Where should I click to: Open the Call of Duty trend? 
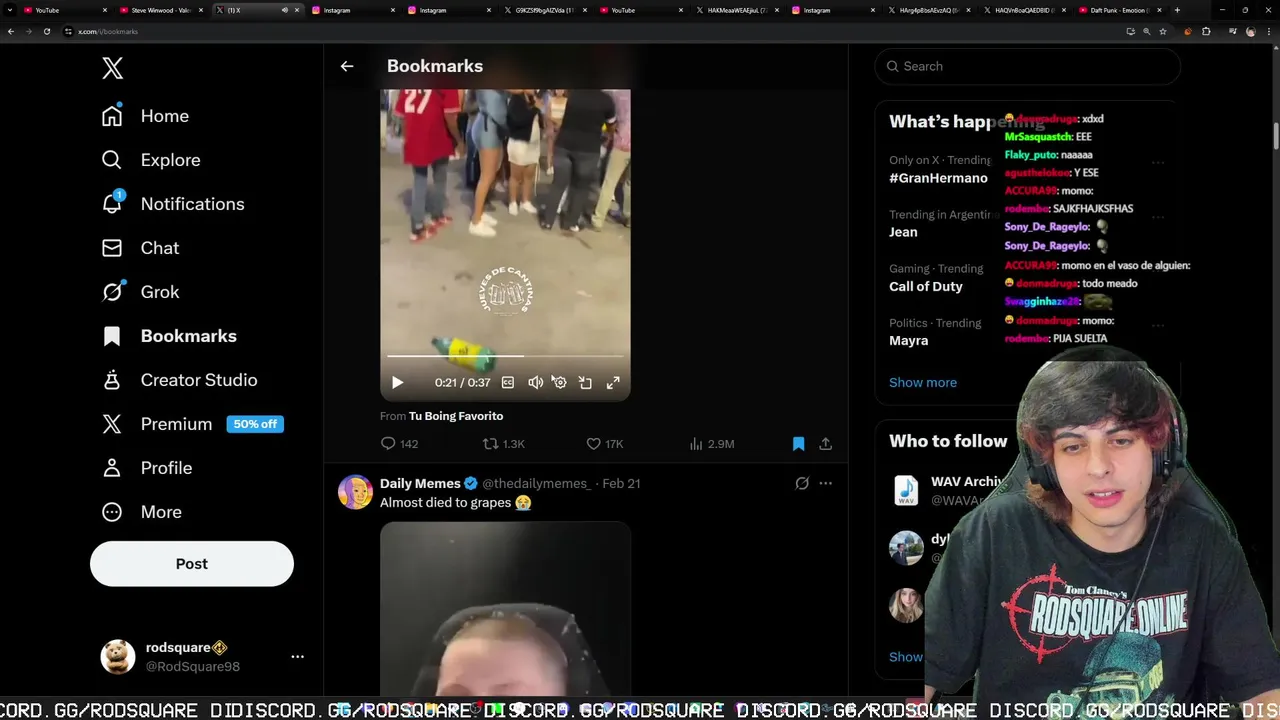926,286
